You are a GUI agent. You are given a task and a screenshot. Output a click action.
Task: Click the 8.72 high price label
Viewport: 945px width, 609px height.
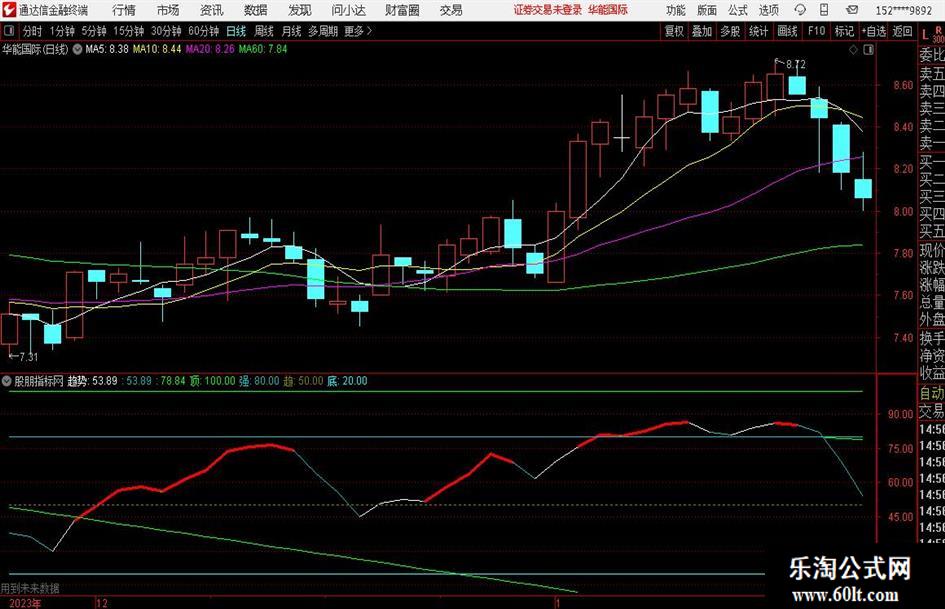(796, 64)
